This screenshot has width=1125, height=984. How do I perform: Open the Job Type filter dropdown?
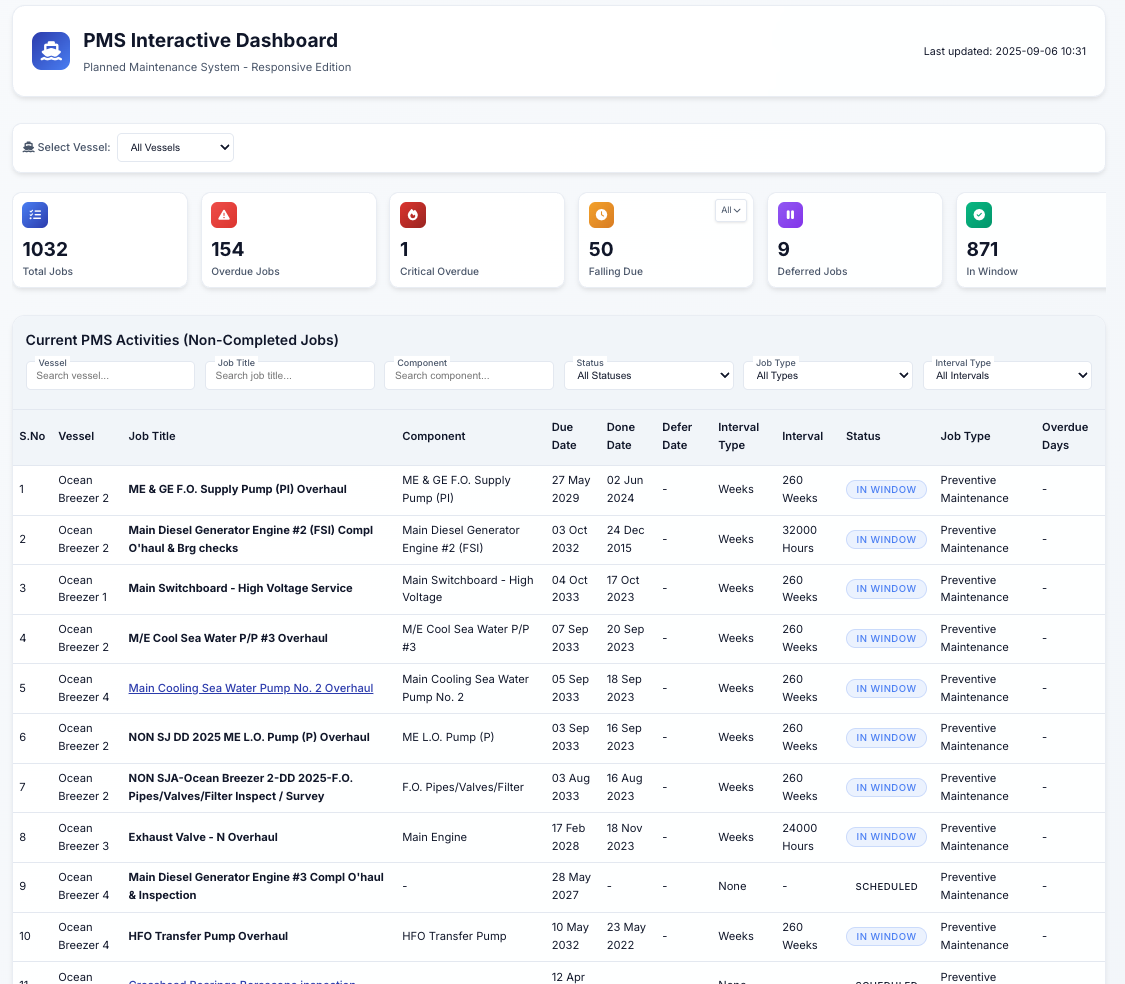click(828, 375)
